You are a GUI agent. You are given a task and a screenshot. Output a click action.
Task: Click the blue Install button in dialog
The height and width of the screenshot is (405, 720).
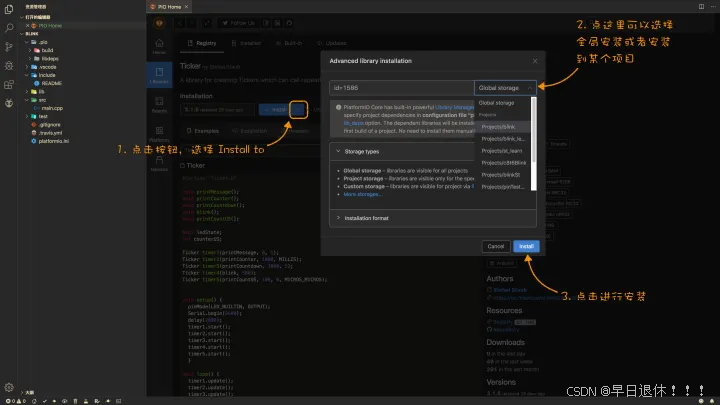click(526, 246)
